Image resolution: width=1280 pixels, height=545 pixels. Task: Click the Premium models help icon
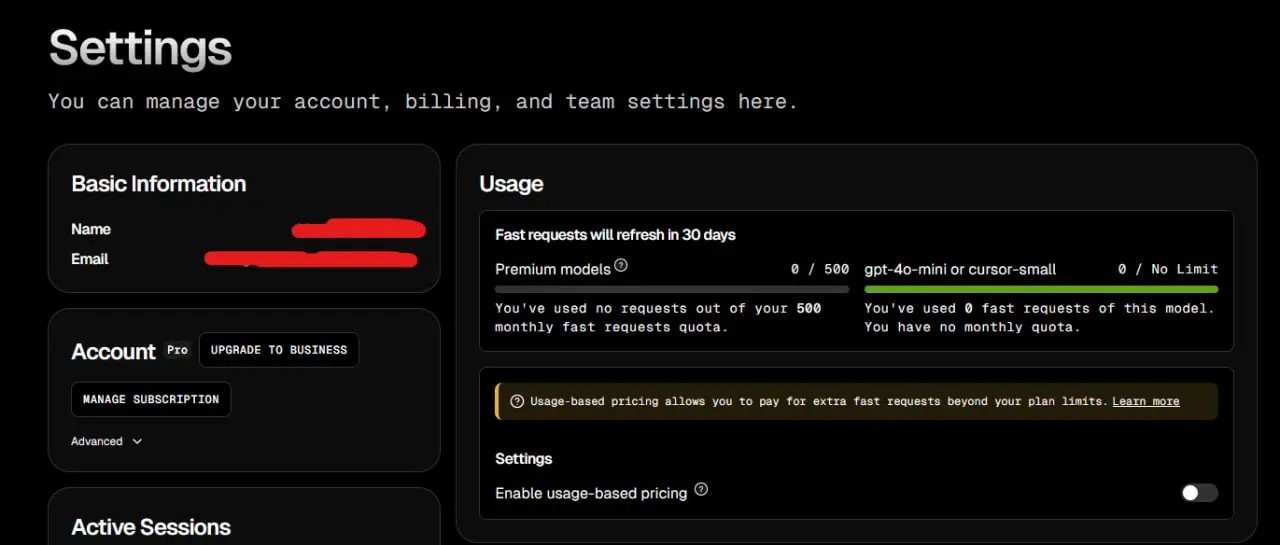pos(621,266)
